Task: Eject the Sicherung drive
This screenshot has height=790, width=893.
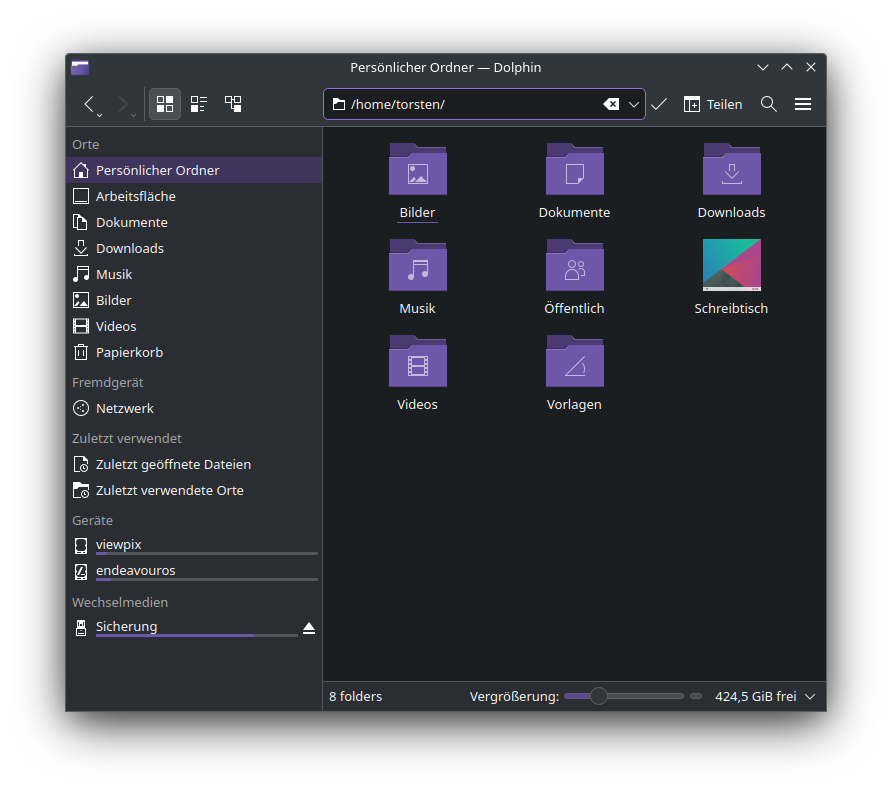Action: [309, 628]
